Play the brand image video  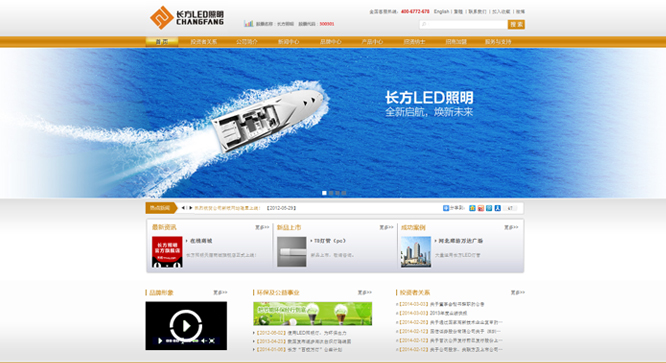[x=186, y=326]
